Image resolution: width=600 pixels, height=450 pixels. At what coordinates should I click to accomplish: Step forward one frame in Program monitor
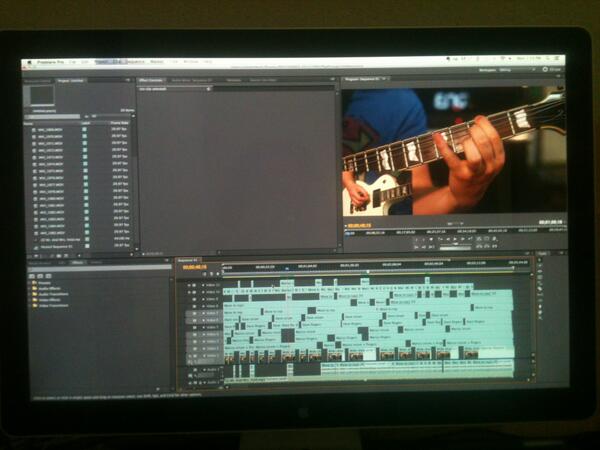point(462,239)
